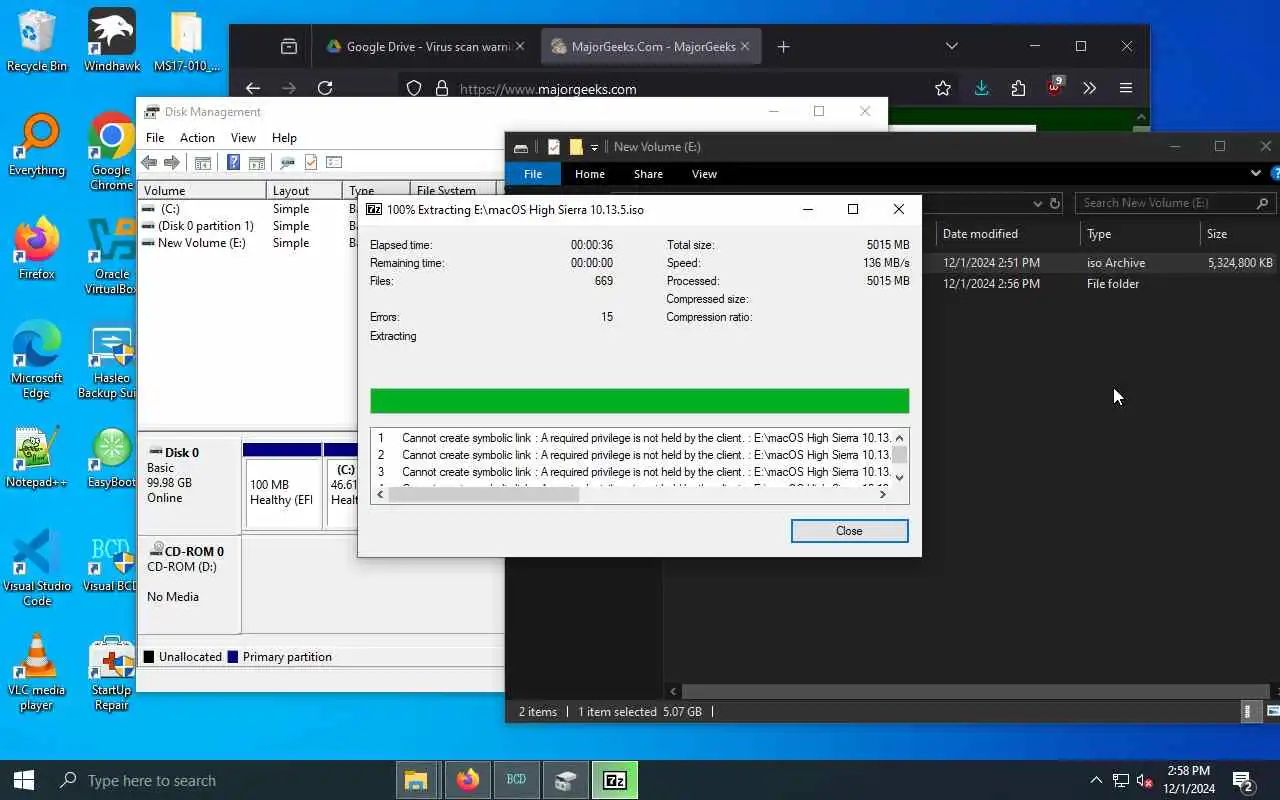1280x800 pixels.
Task: Click the horizontal scrollbar in the 7-Zip error list
Action: pyautogui.click(x=484, y=494)
